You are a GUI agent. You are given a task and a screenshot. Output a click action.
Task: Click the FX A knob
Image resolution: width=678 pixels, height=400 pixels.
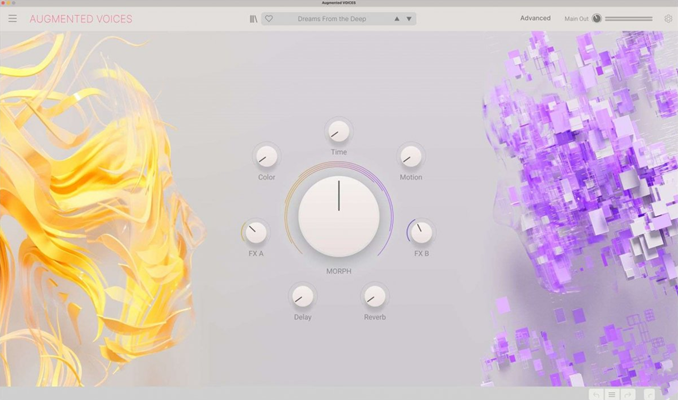point(256,232)
